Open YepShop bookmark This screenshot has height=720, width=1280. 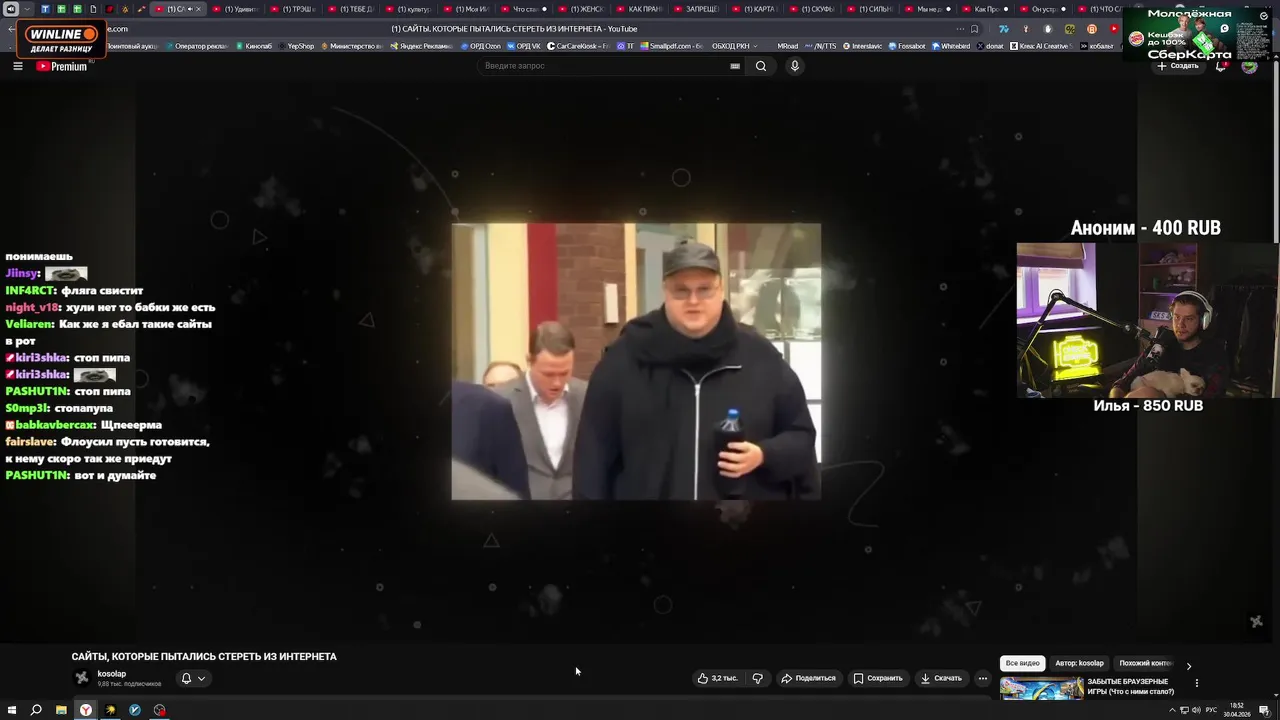(296, 46)
